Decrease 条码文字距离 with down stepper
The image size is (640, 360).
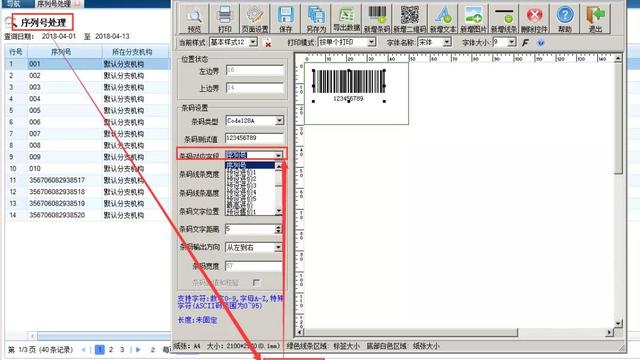278,232
